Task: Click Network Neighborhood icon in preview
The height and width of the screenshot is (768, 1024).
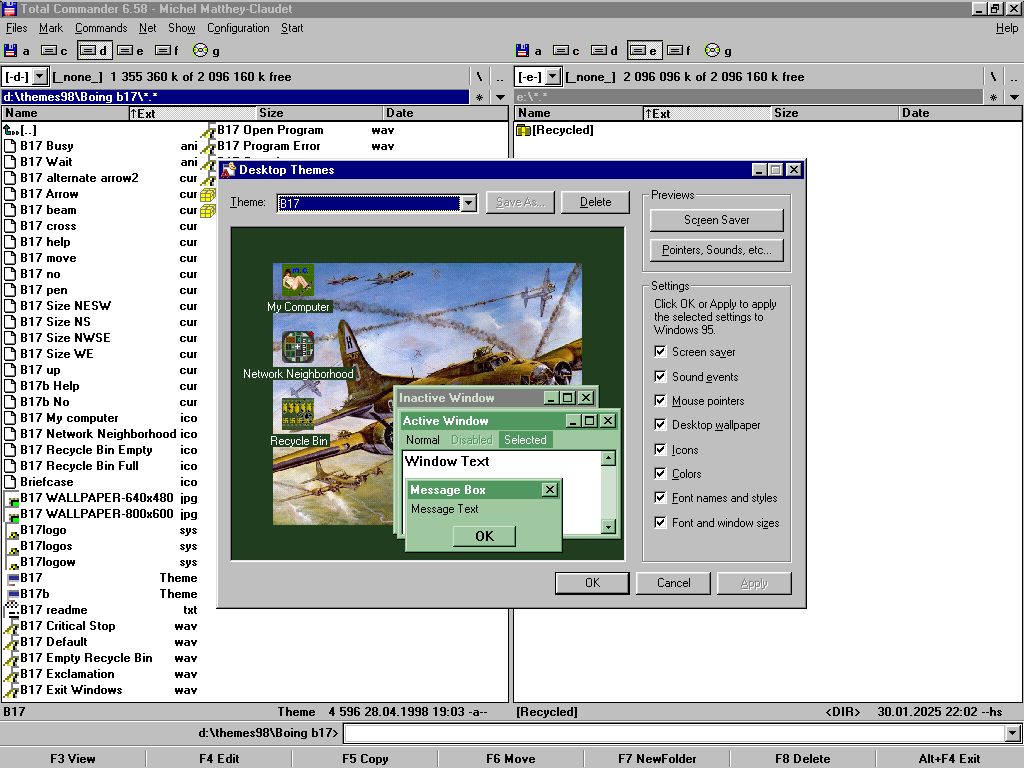Action: (298, 348)
